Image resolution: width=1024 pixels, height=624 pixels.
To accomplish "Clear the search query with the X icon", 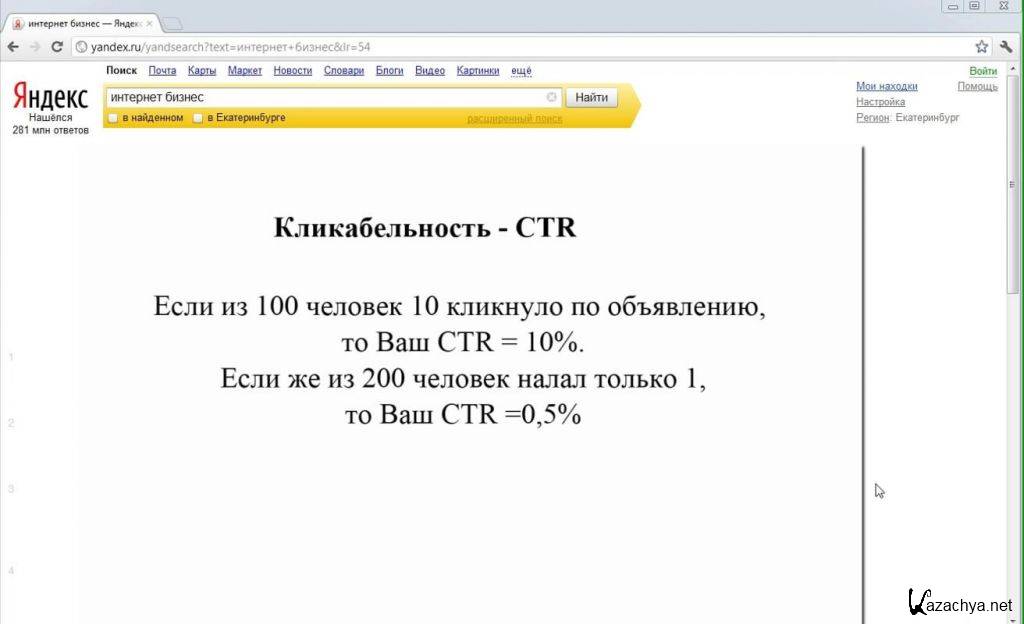I will pyautogui.click(x=551, y=97).
